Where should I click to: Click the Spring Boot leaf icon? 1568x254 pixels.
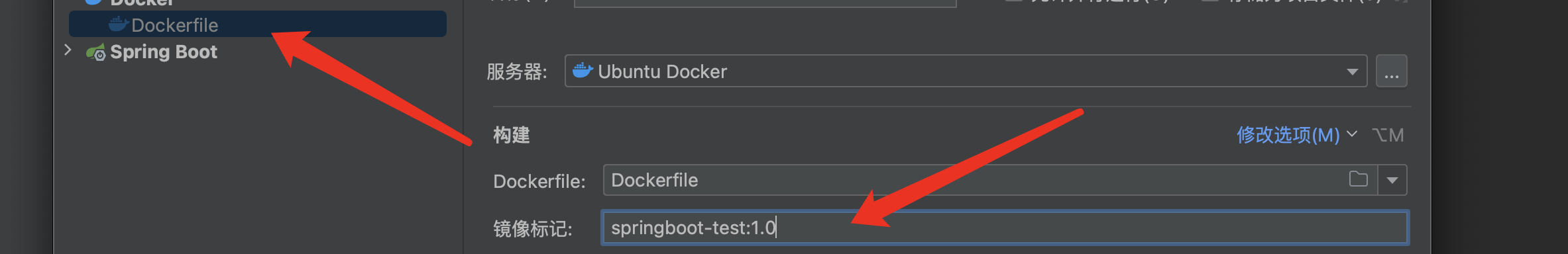tap(95, 52)
